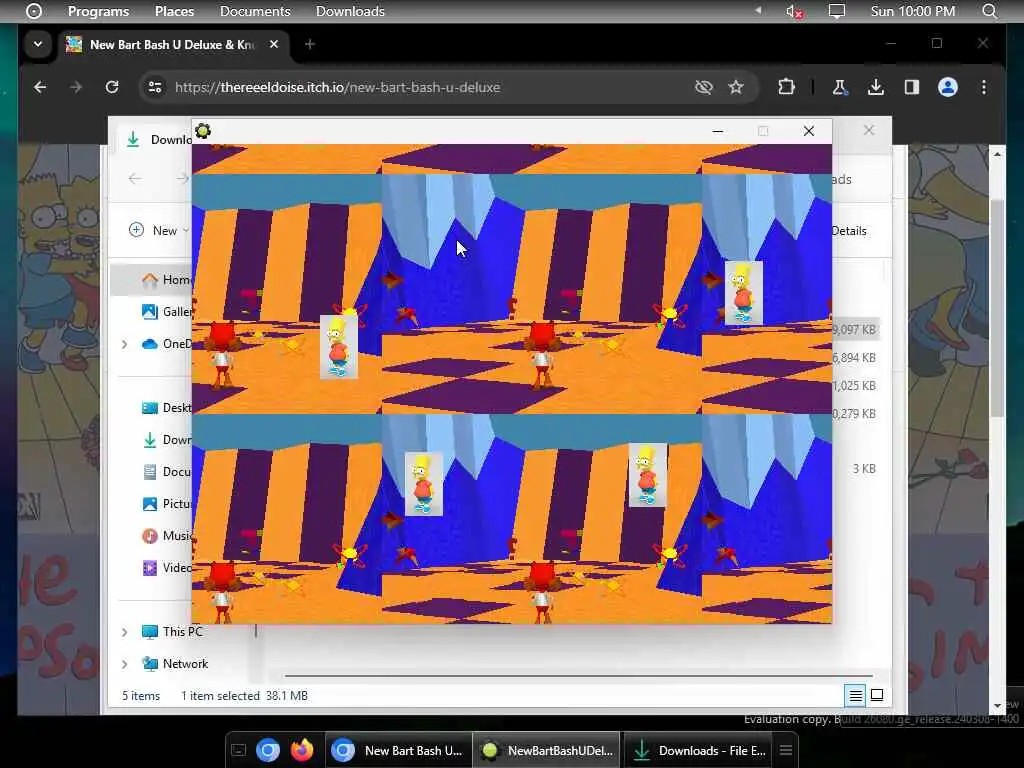Viewport: 1024px width, 768px height.
Task: Open Chrome Labs flask icon
Action: tap(840, 87)
